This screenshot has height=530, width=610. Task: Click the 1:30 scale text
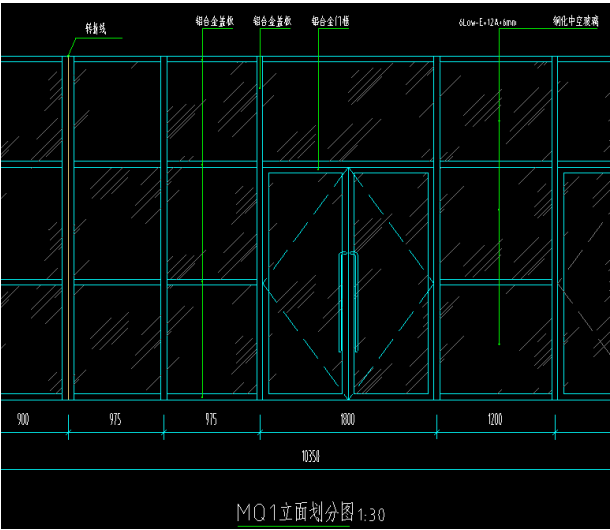[x=370, y=515]
